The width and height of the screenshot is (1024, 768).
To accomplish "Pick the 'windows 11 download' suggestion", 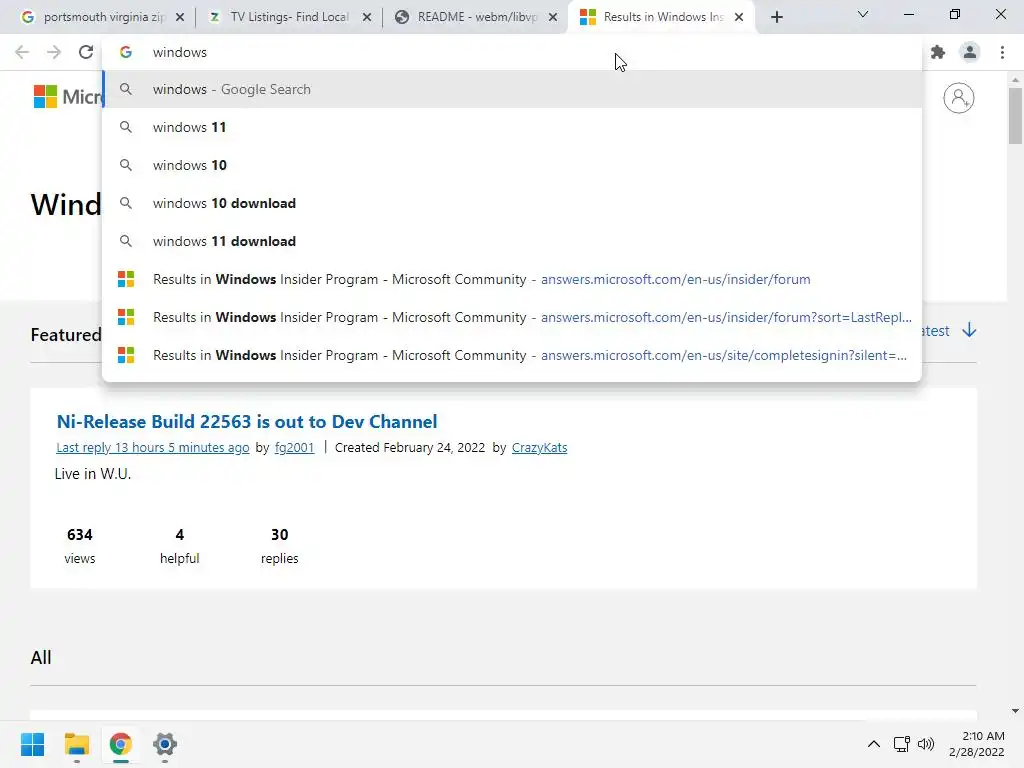I will (x=512, y=241).
